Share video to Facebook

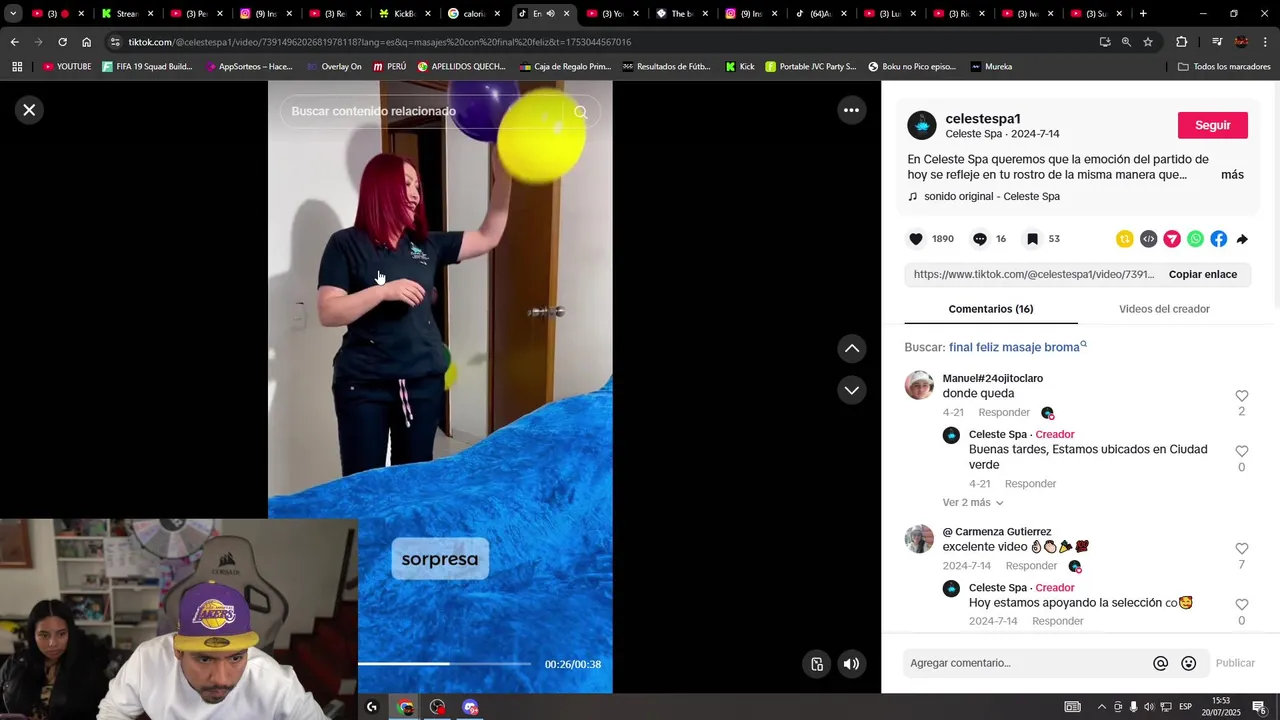click(x=1219, y=239)
